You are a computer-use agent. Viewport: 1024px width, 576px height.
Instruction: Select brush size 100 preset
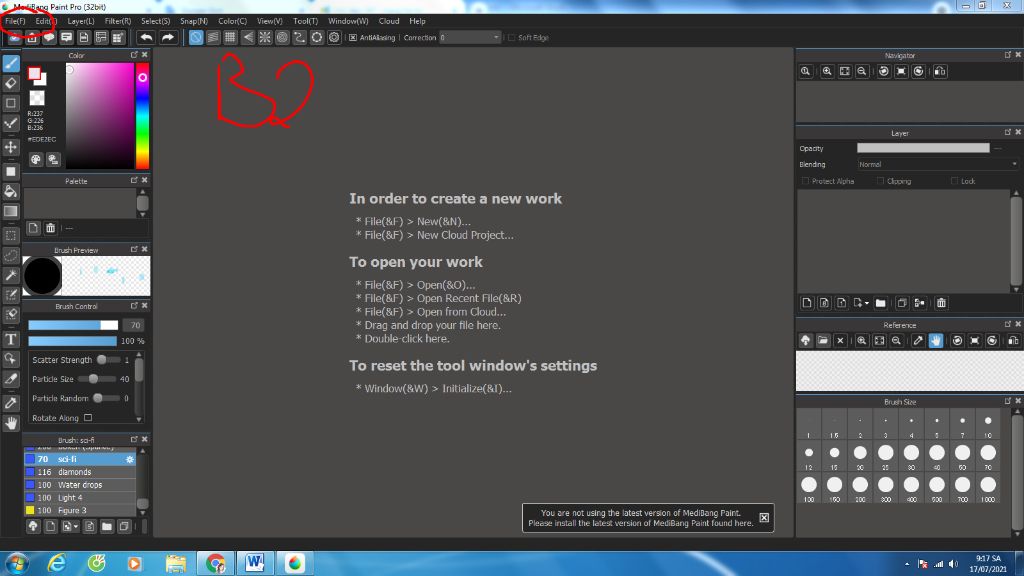point(809,488)
